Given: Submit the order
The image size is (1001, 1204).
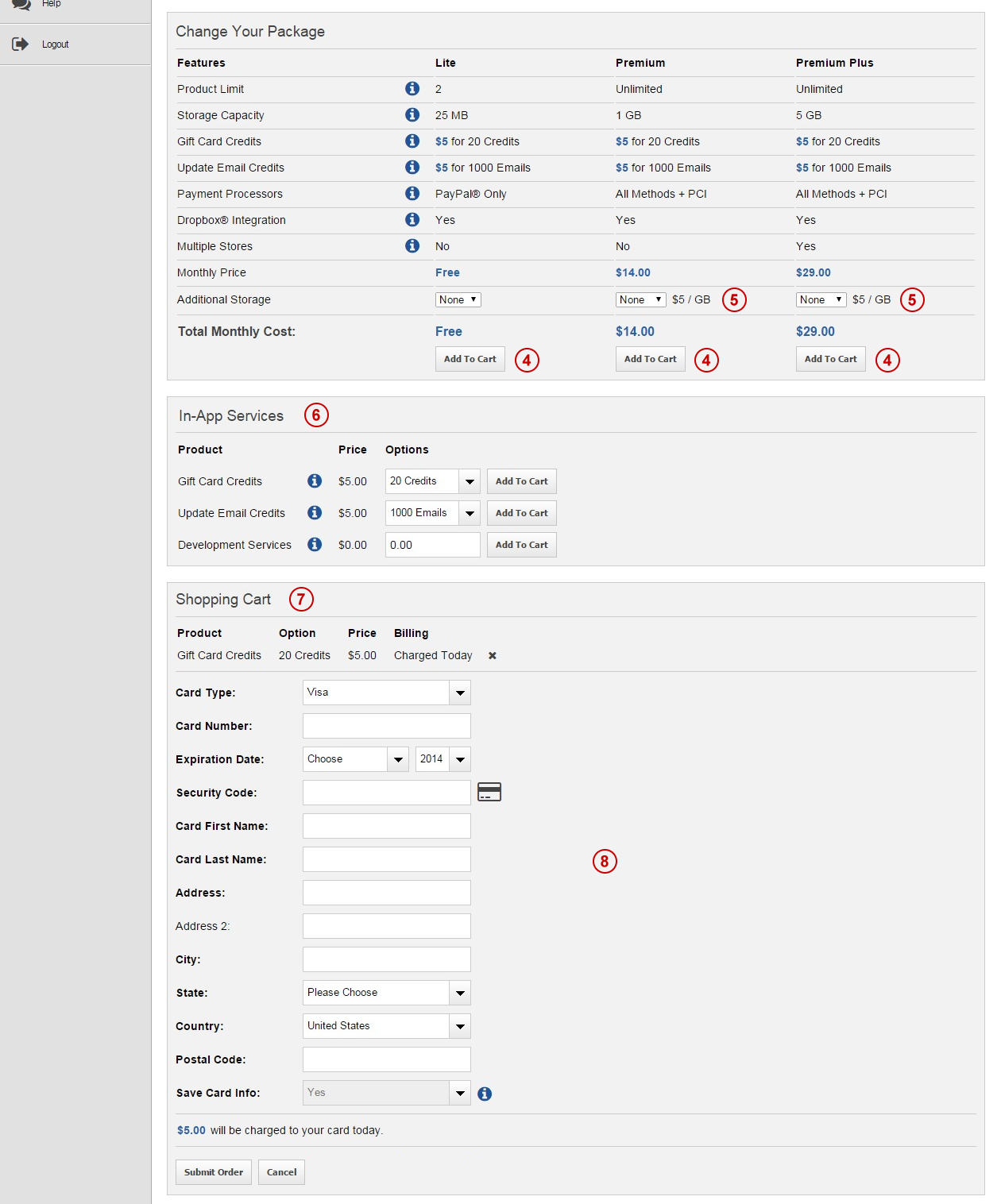Looking at the screenshot, I should [x=214, y=1172].
